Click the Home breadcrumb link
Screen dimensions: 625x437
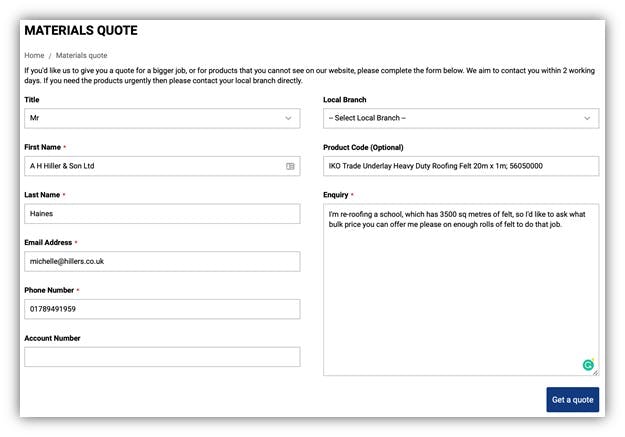pyautogui.click(x=34, y=55)
